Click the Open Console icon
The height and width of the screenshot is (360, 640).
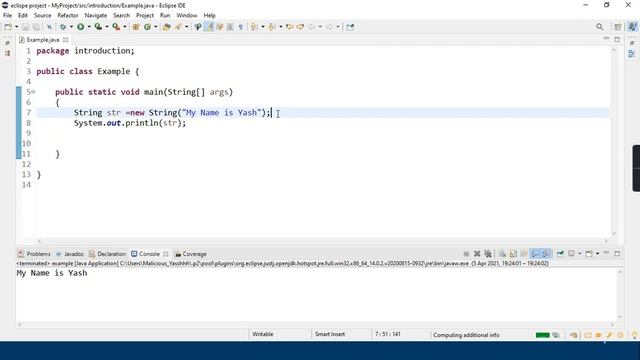[589, 254]
